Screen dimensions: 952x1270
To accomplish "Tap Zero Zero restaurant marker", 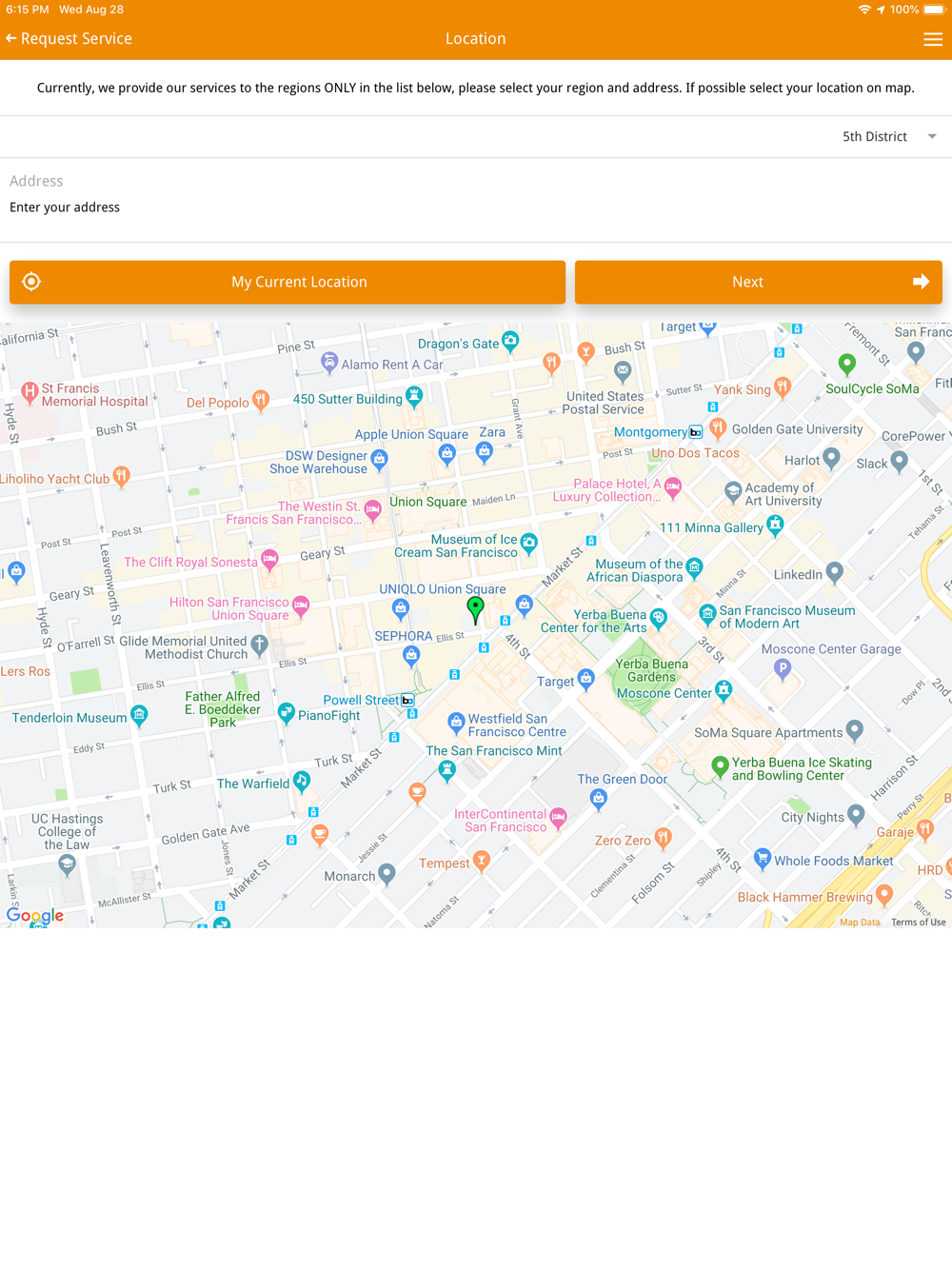I will click(x=664, y=837).
